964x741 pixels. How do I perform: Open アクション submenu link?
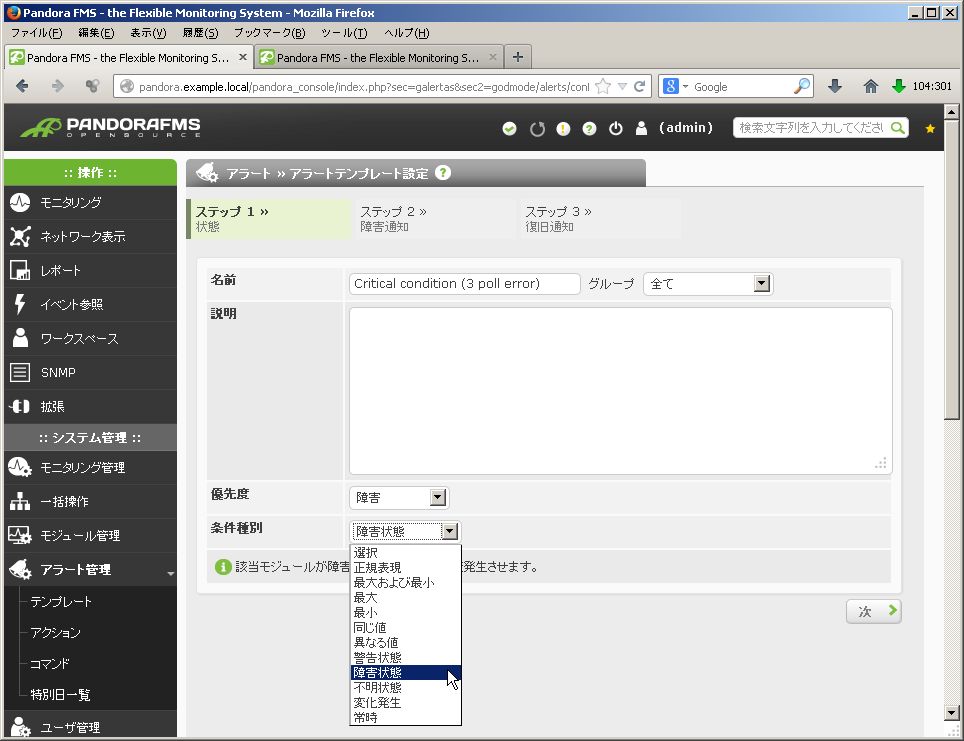pos(56,632)
